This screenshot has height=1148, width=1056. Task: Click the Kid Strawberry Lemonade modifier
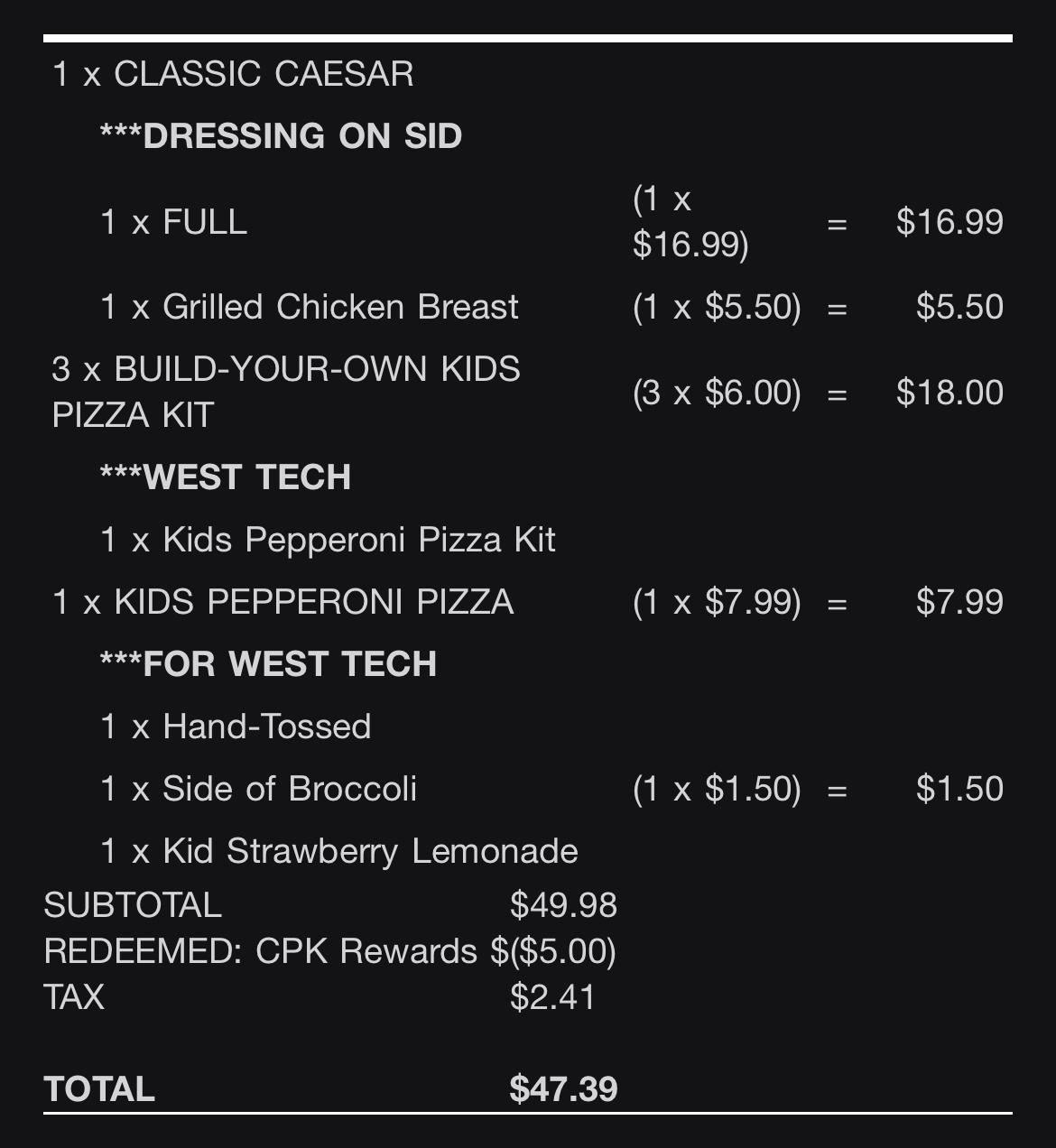pos(339,851)
